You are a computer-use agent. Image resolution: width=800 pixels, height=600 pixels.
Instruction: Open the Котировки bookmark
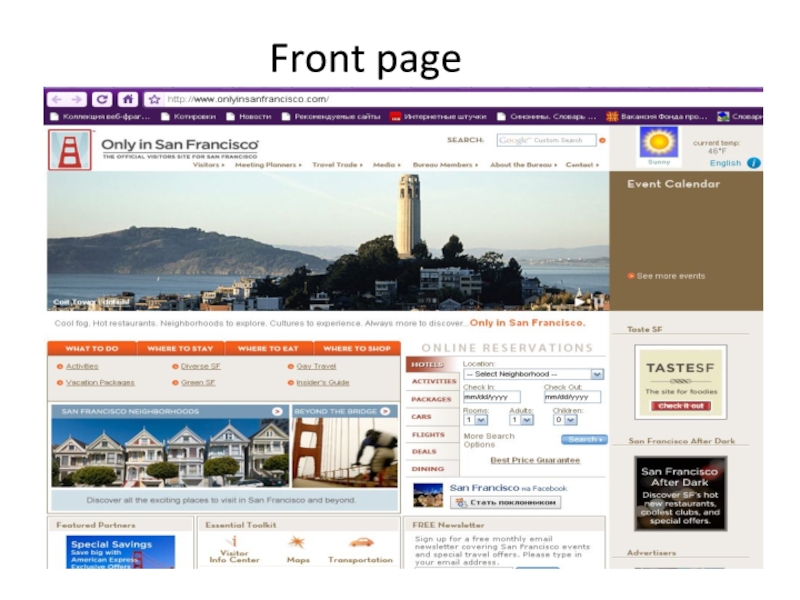189,117
